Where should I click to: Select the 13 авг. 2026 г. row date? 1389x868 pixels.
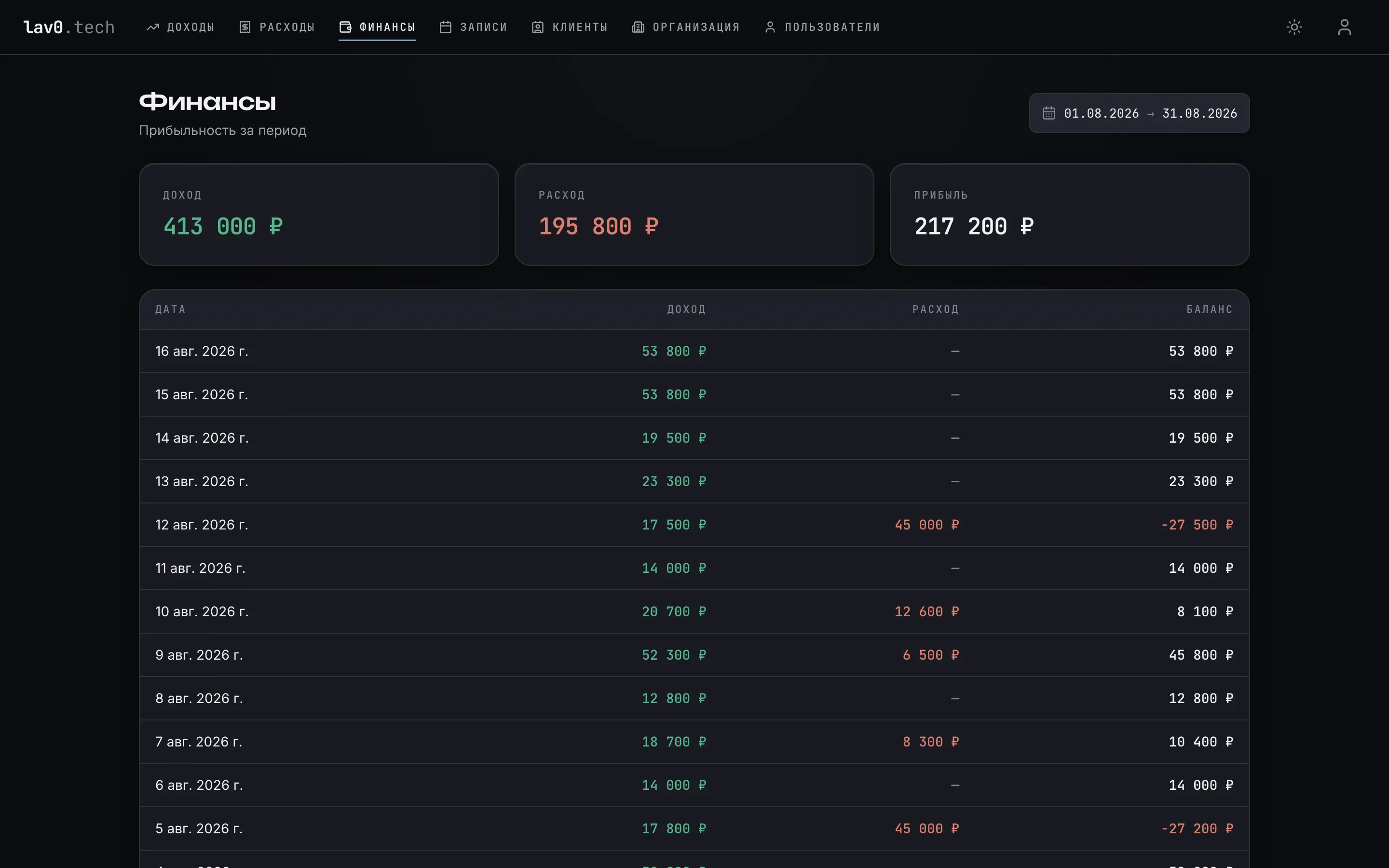click(x=202, y=481)
